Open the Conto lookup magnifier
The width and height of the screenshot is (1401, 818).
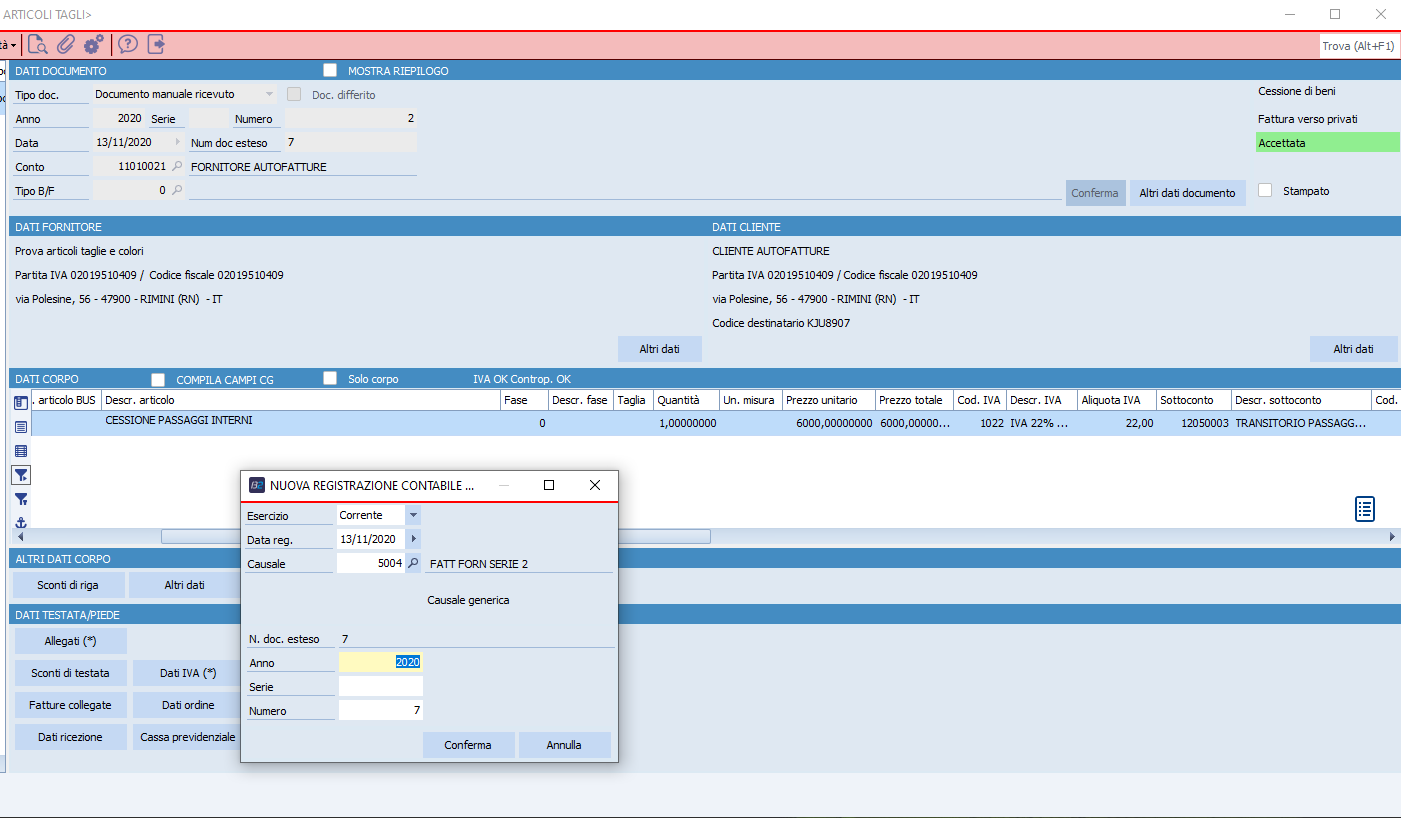click(177, 167)
